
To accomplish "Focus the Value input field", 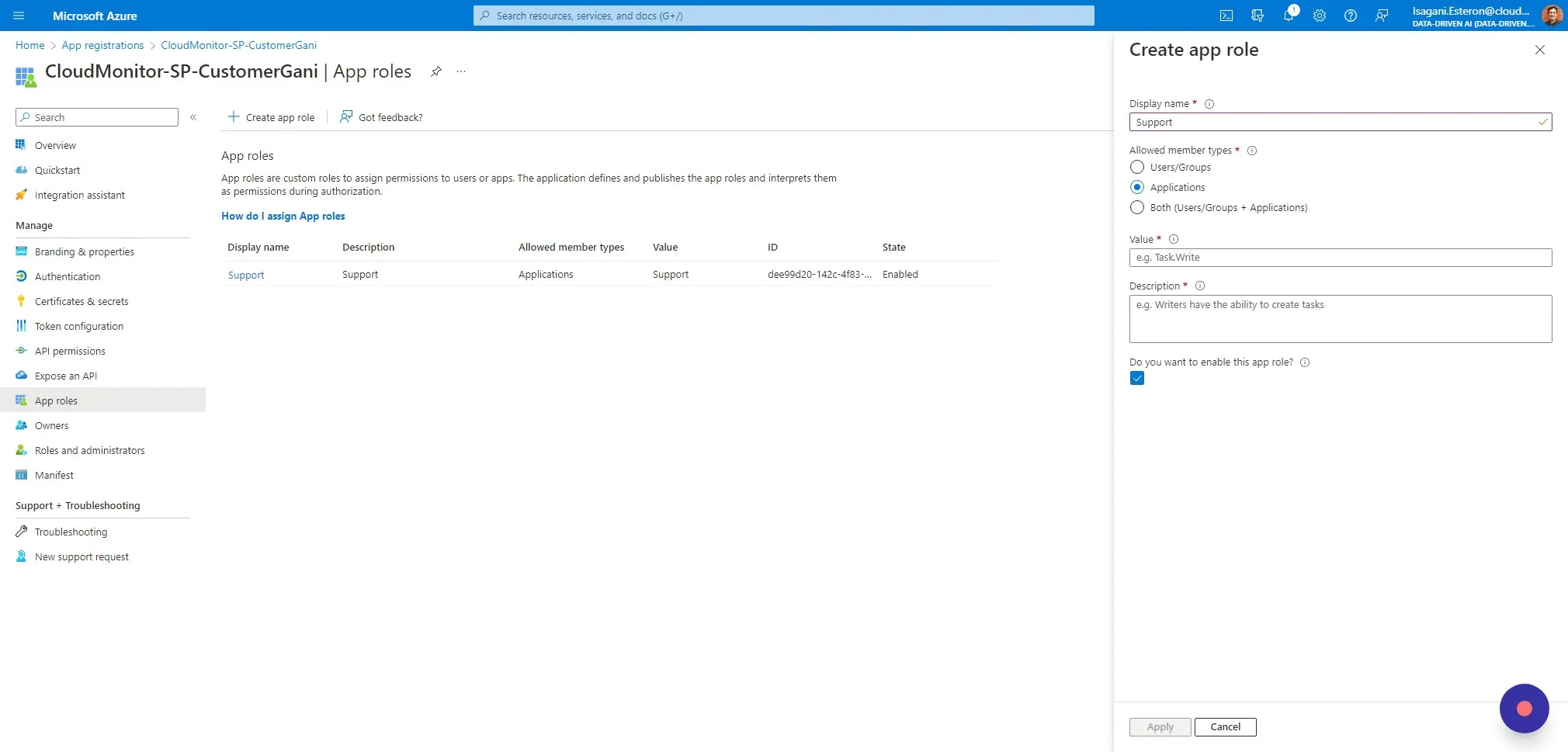I will pyautogui.click(x=1341, y=258).
